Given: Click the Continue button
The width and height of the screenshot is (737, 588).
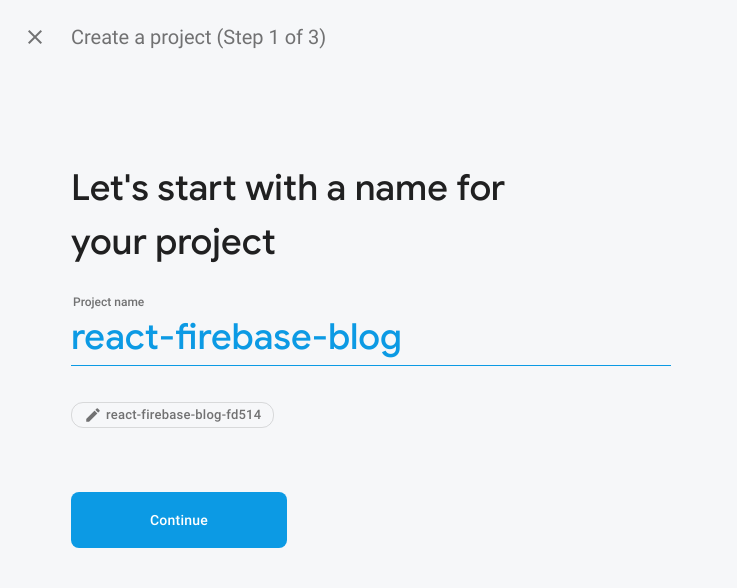Looking at the screenshot, I should tap(179, 520).
